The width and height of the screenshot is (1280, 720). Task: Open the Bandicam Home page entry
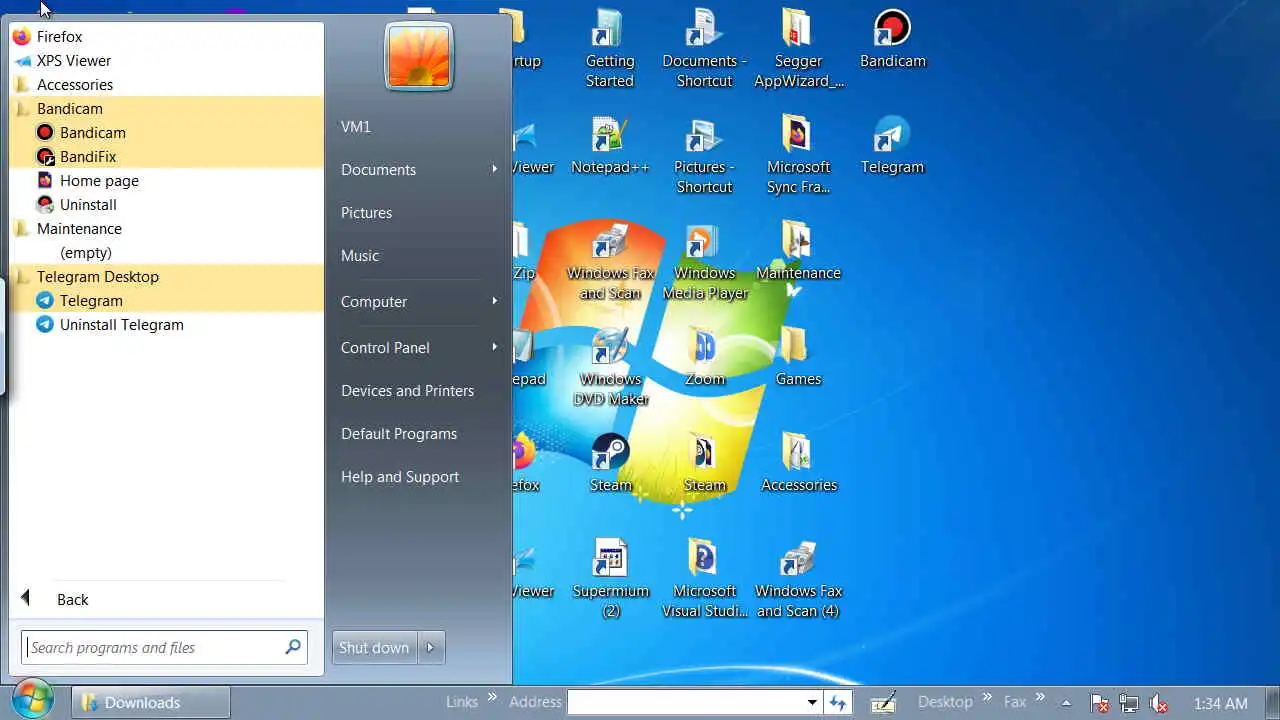tap(166, 181)
